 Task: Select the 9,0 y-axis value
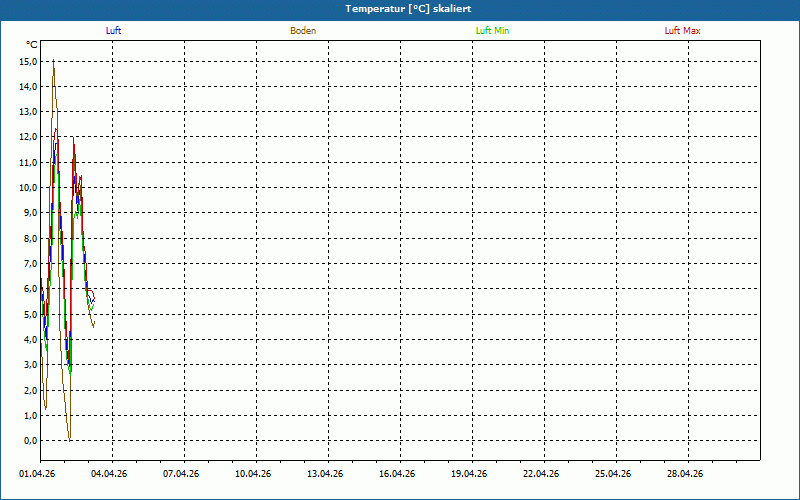(31, 213)
